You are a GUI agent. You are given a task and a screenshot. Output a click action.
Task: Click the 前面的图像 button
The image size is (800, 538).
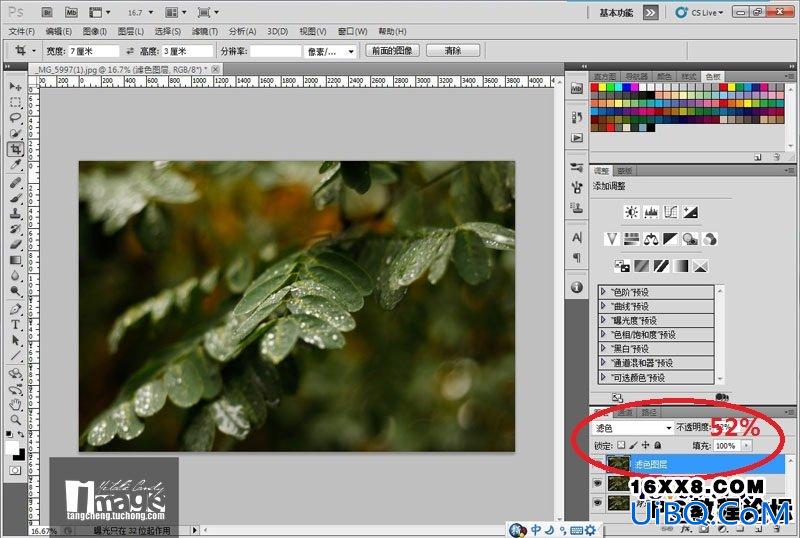coord(392,51)
